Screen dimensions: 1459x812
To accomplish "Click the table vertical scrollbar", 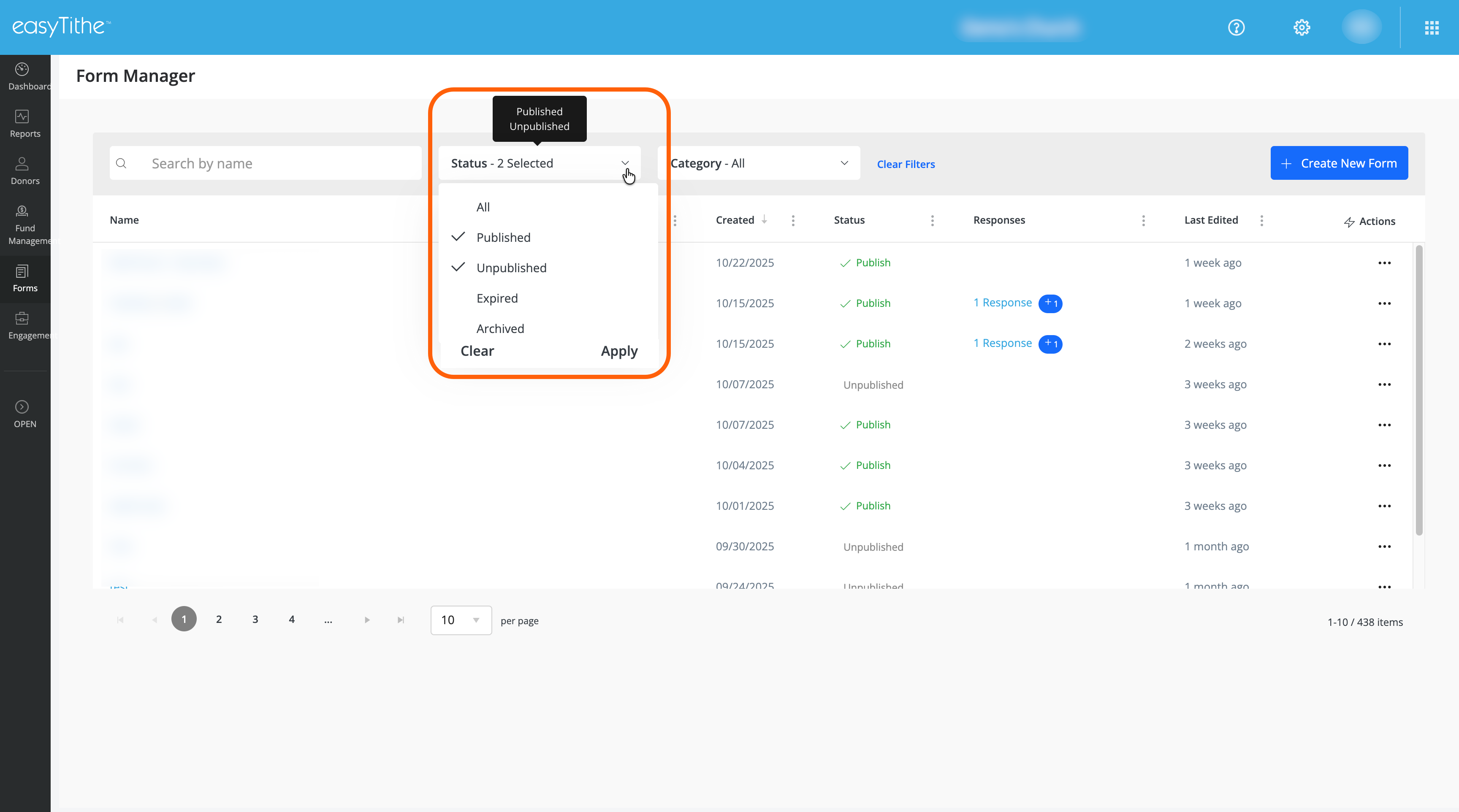I will coord(1419,391).
